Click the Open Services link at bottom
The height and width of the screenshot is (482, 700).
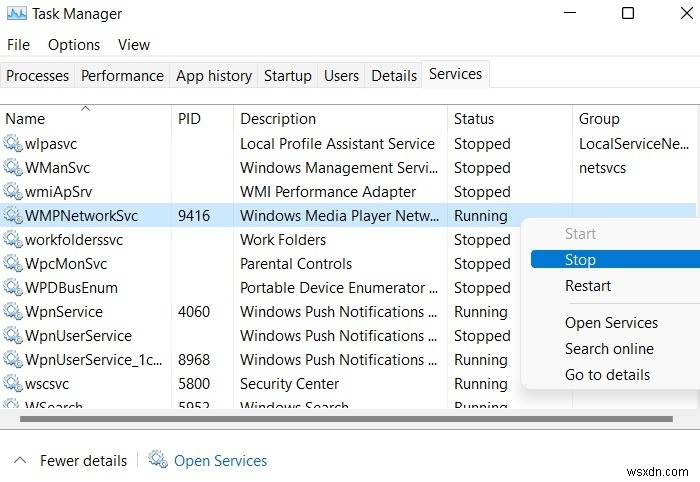coord(220,460)
